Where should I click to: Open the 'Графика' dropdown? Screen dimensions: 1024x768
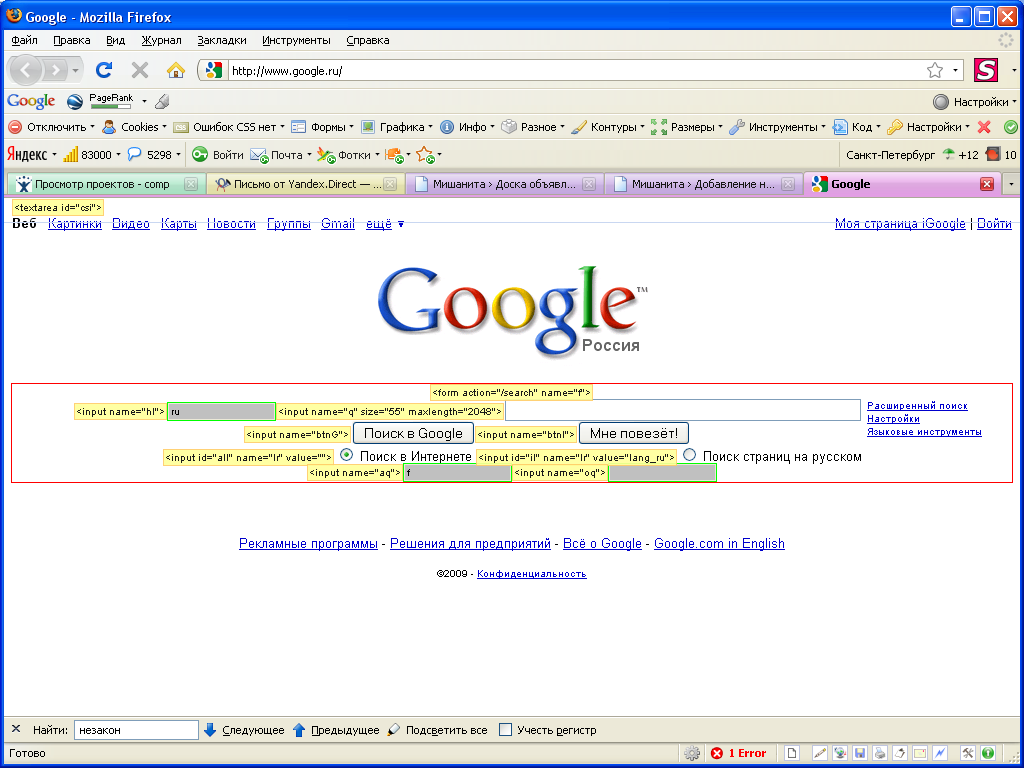coord(397,127)
